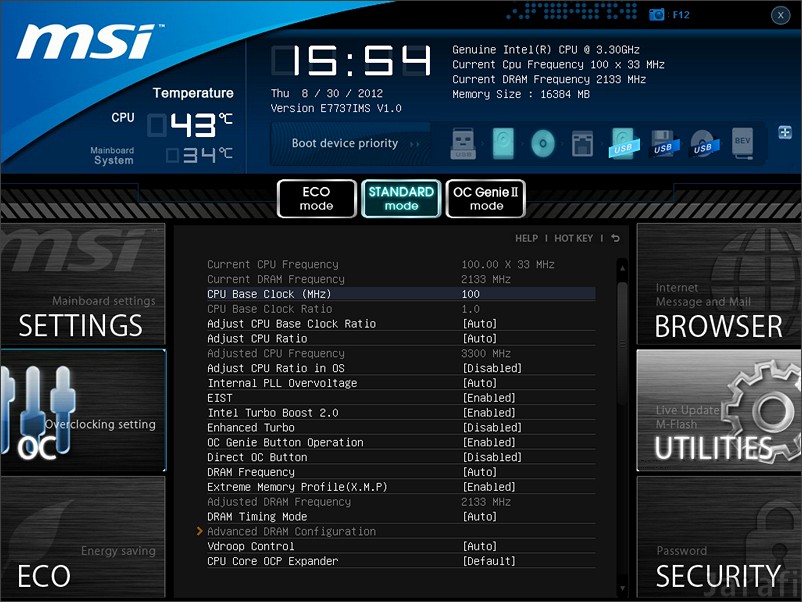Click the plus icon to expand boot devices
The image size is (802, 602).
pos(785,132)
